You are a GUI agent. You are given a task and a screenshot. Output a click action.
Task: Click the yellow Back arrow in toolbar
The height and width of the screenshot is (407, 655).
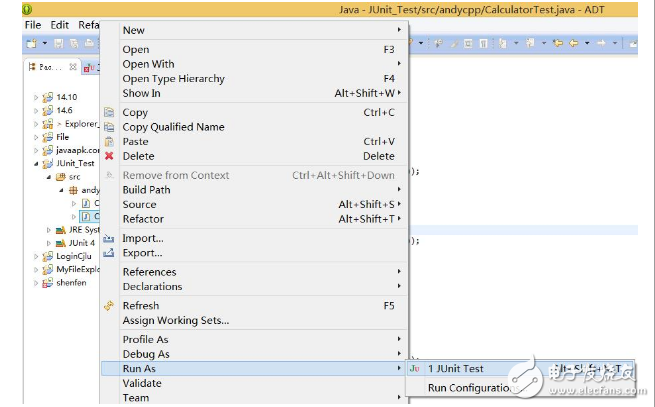[x=574, y=43]
